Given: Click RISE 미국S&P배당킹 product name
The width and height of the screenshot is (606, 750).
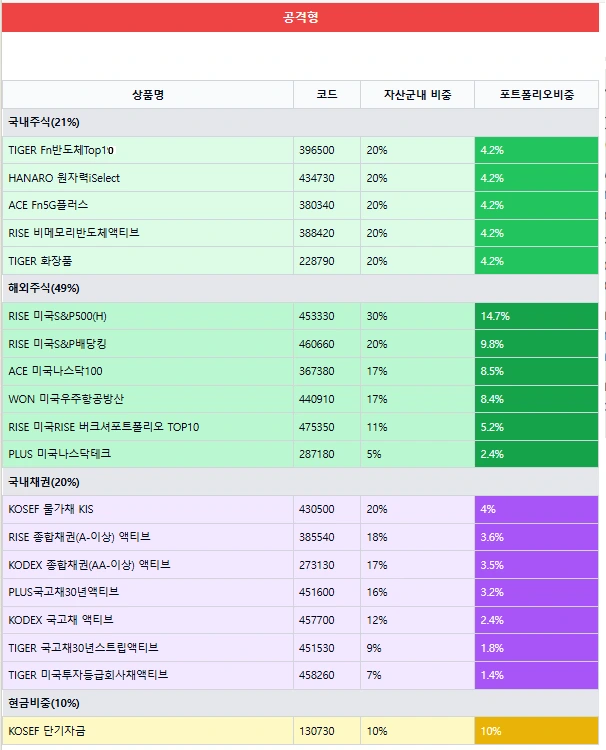Looking at the screenshot, I should point(57,344).
